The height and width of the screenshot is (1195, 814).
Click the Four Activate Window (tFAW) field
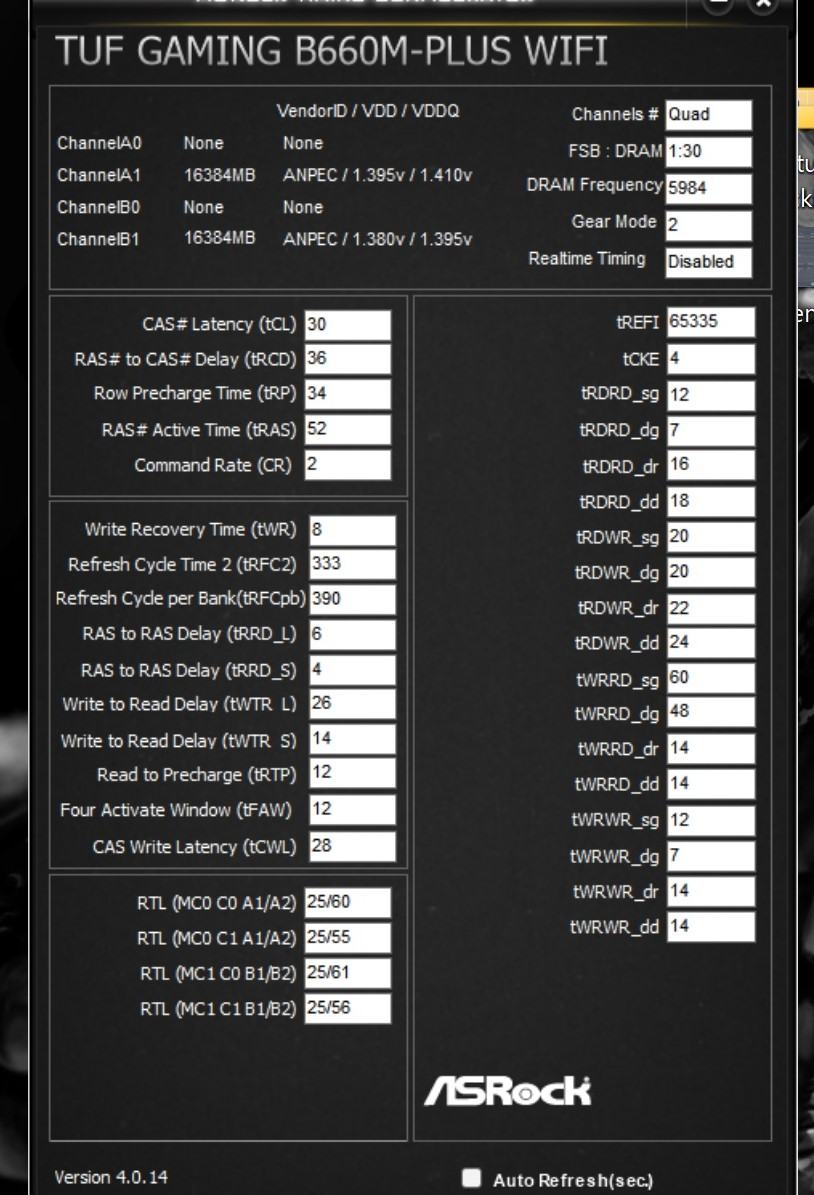coord(352,810)
